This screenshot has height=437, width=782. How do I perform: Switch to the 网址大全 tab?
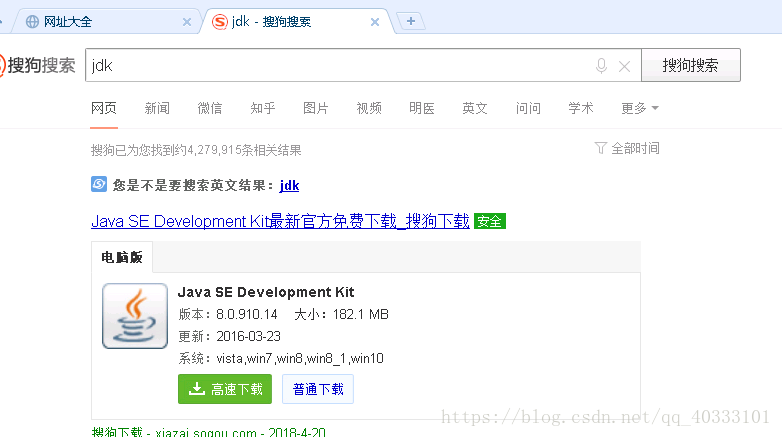pyautogui.click(x=105, y=21)
